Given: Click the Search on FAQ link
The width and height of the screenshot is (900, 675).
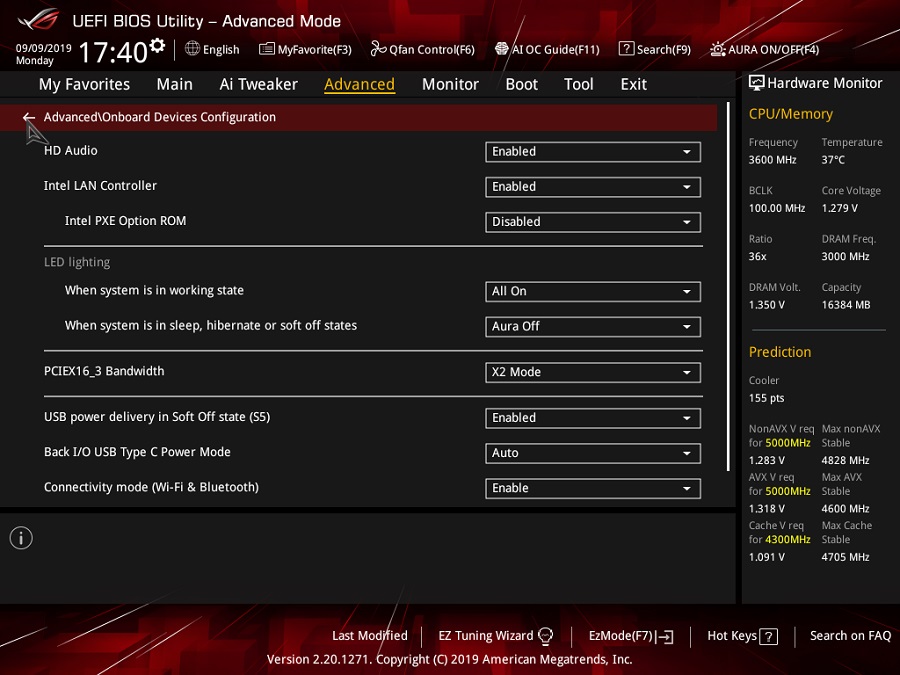Looking at the screenshot, I should point(850,636).
